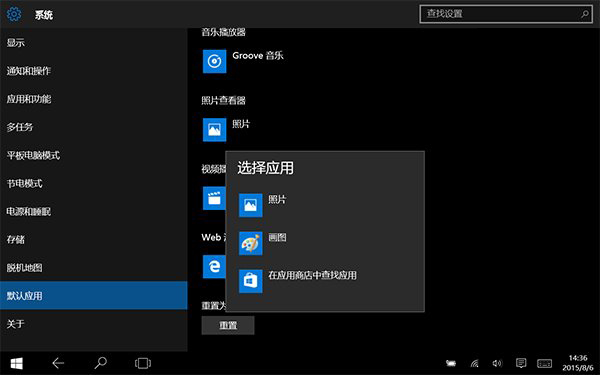The width and height of the screenshot is (600, 375).
Task: Go to the 多任务 settings page
Action: pos(94,127)
